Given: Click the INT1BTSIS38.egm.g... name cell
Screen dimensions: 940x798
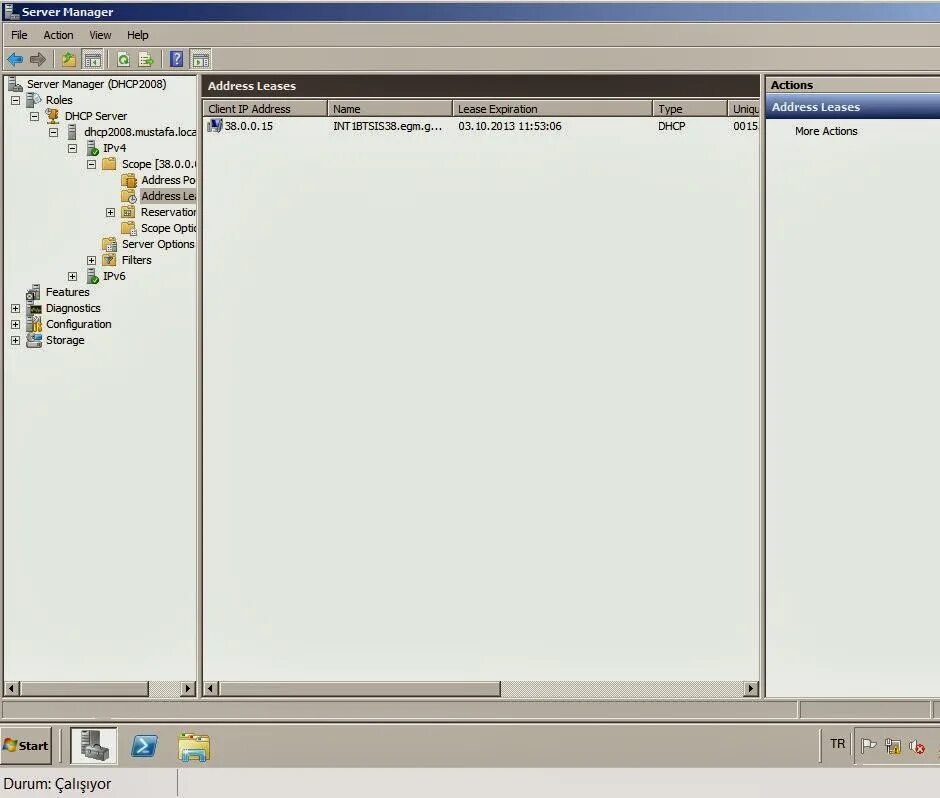Looking at the screenshot, I should pos(387,126).
